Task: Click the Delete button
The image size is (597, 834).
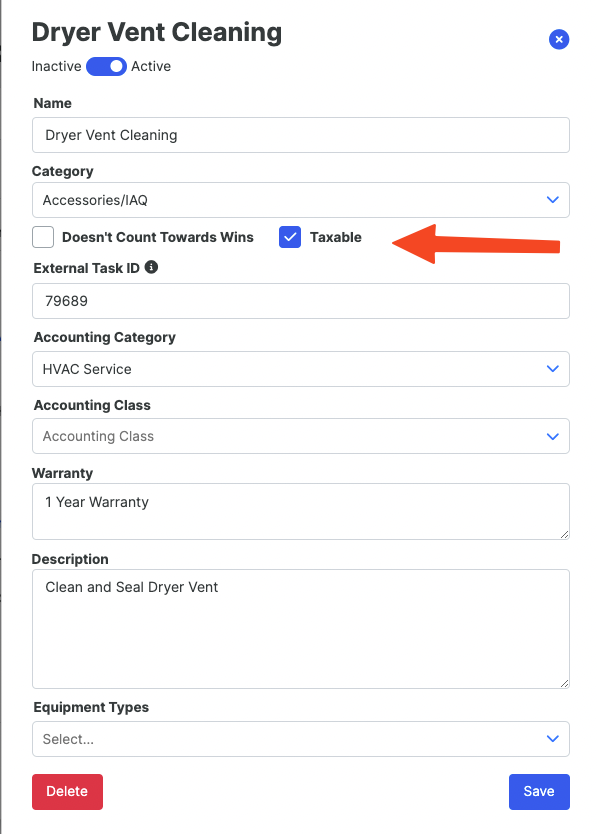Action: [67, 791]
